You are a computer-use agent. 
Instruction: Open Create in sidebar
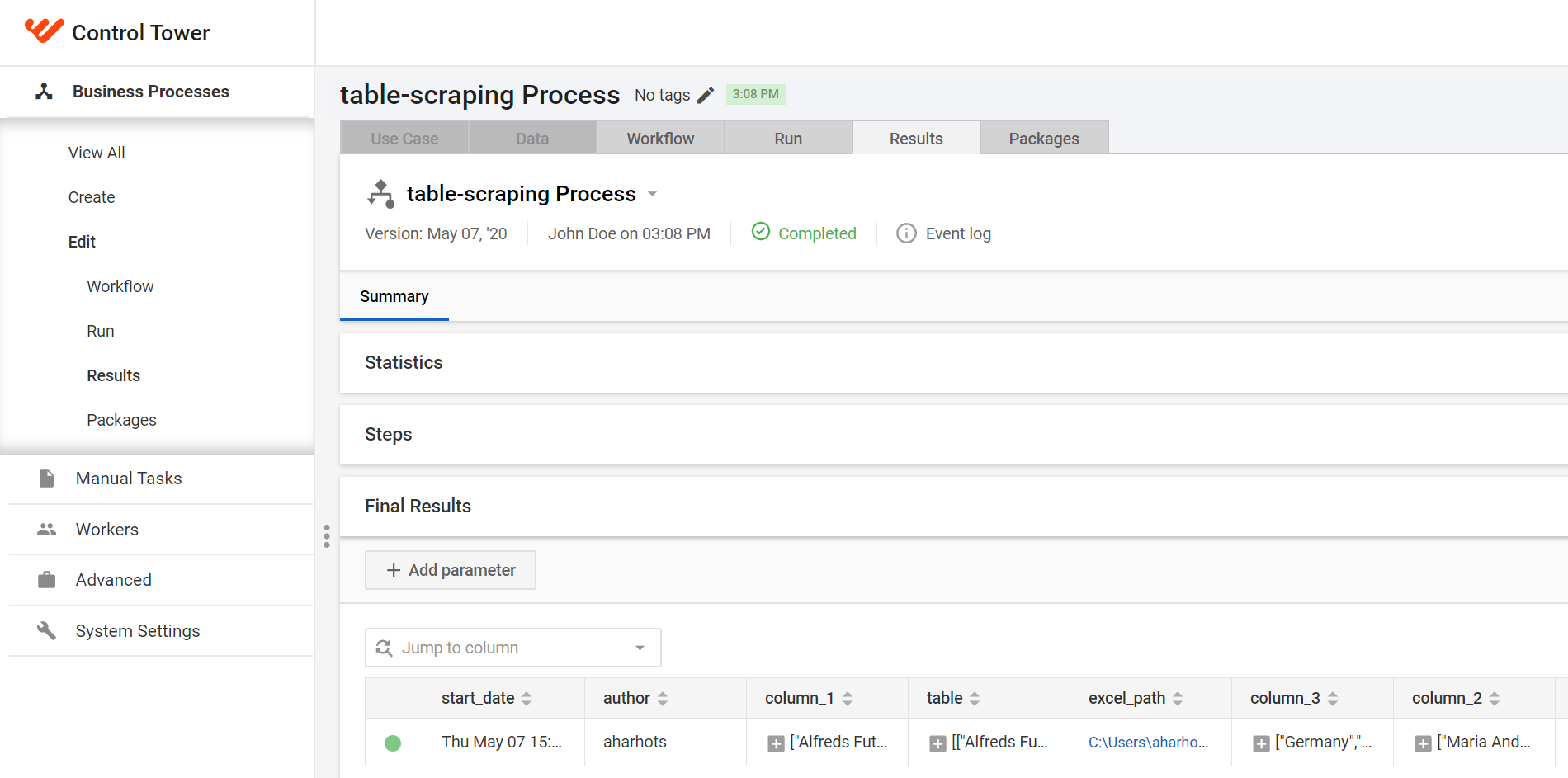92,197
